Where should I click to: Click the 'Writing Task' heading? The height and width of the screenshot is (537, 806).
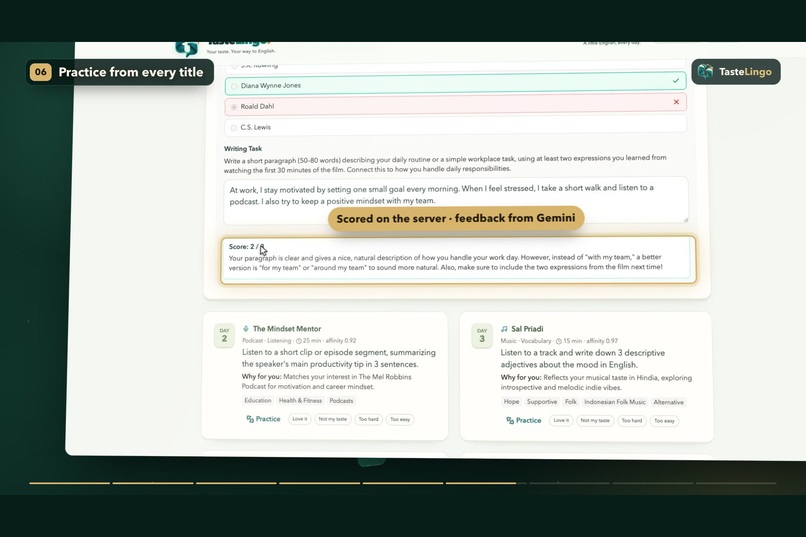coord(243,149)
